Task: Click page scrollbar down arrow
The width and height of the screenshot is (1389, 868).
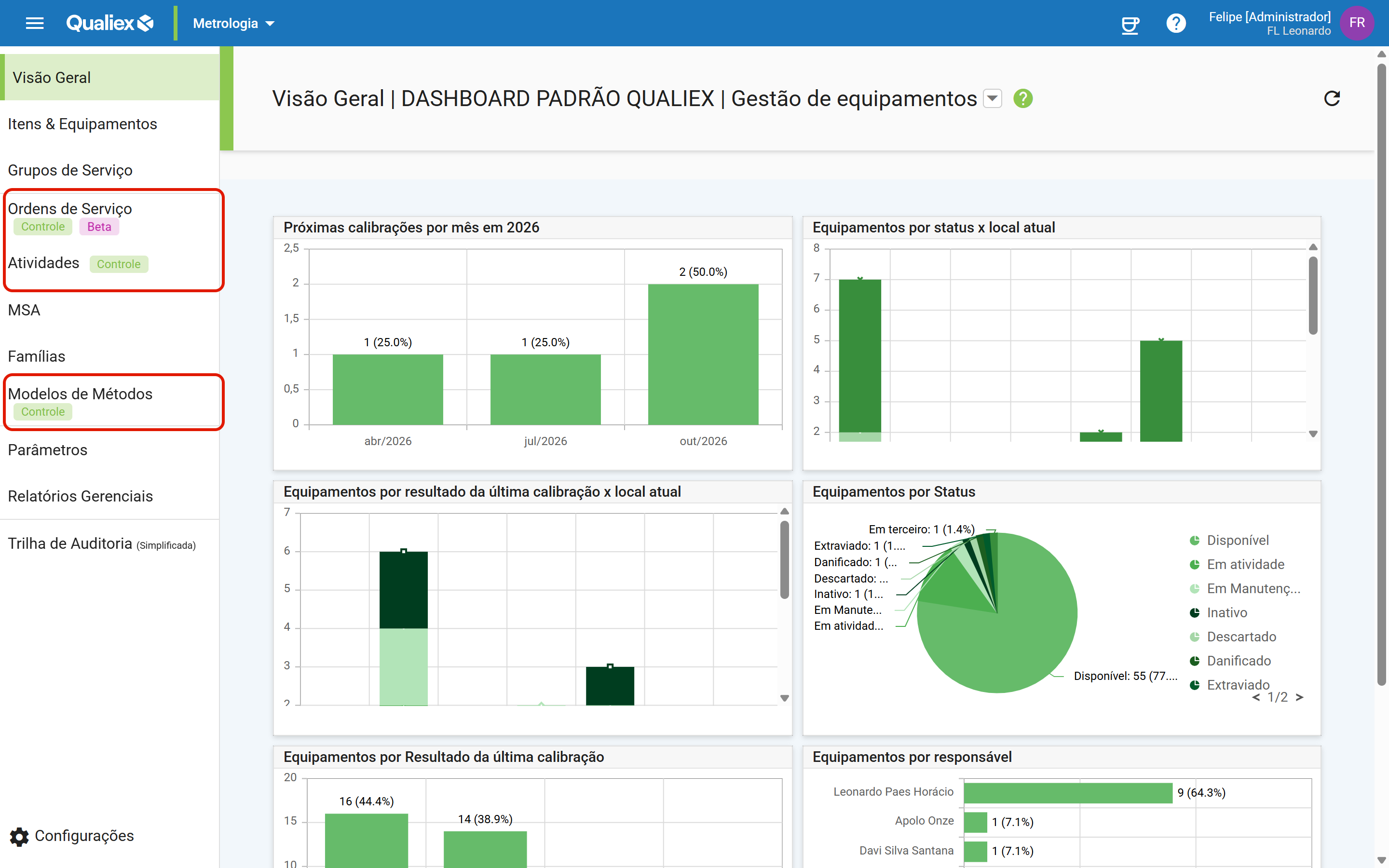Action: (x=1382, y=860)
